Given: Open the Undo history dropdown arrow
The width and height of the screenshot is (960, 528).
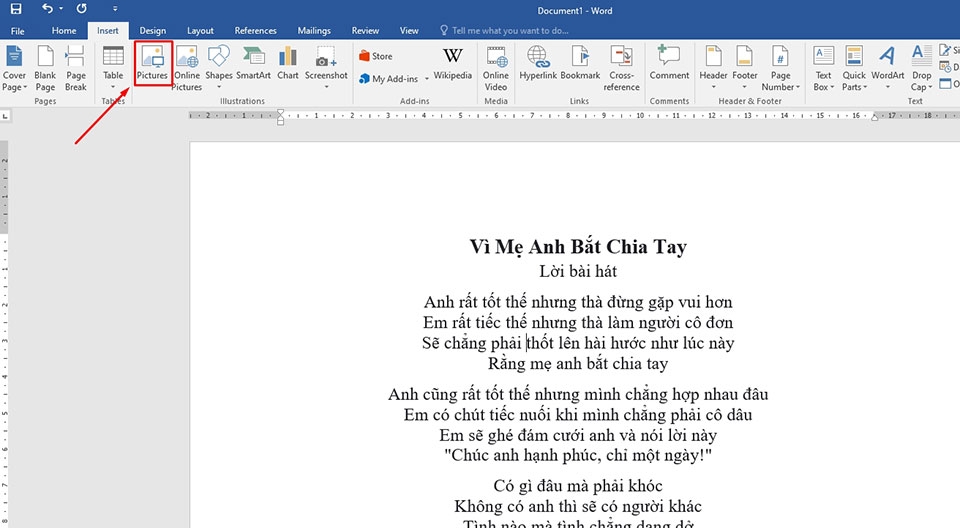Looking at the screenshot, I should (61, 9).
